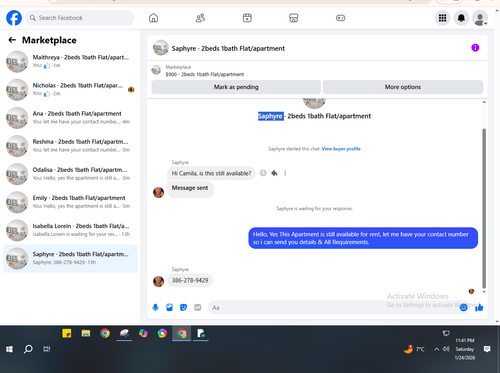Open Sticky Notes from taskbar
The image size is (500, 373).
(67, 333)
